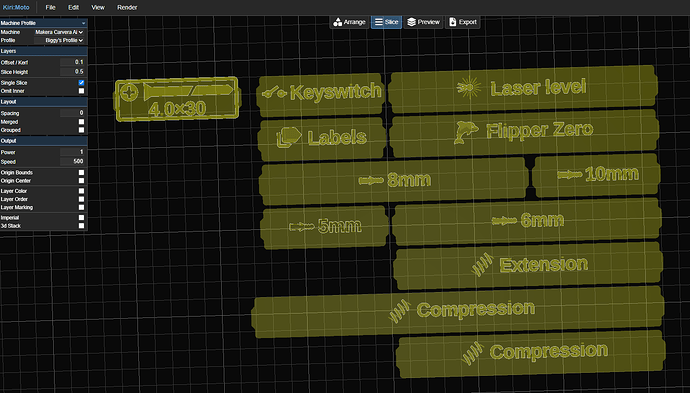Enable the Layer Marking checkbox
The width and height of the screenshot is (690, 393).
point(81,207)
